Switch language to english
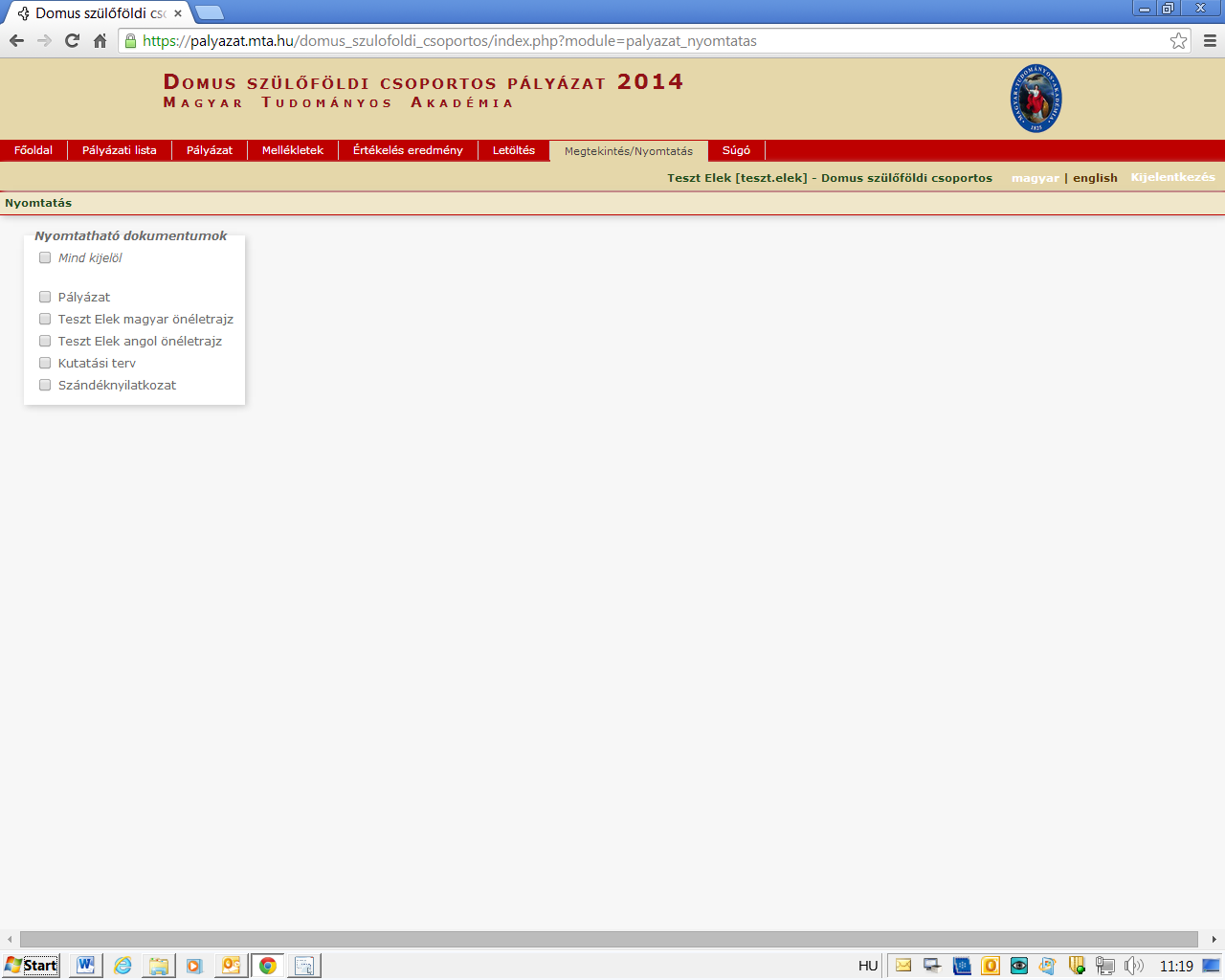The height and width of the screenshot is (980, 1225). [x=1095, y=178]
